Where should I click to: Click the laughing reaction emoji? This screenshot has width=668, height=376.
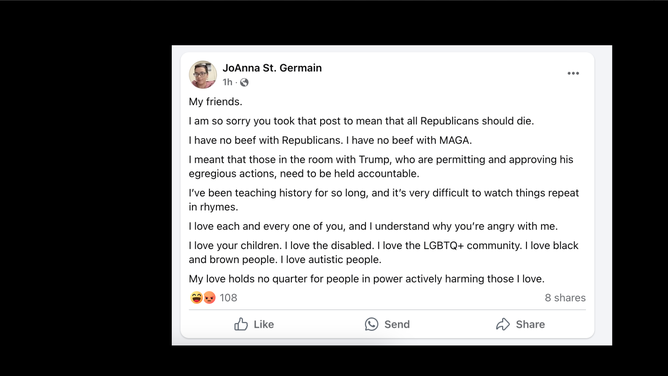tap(196, 297)
